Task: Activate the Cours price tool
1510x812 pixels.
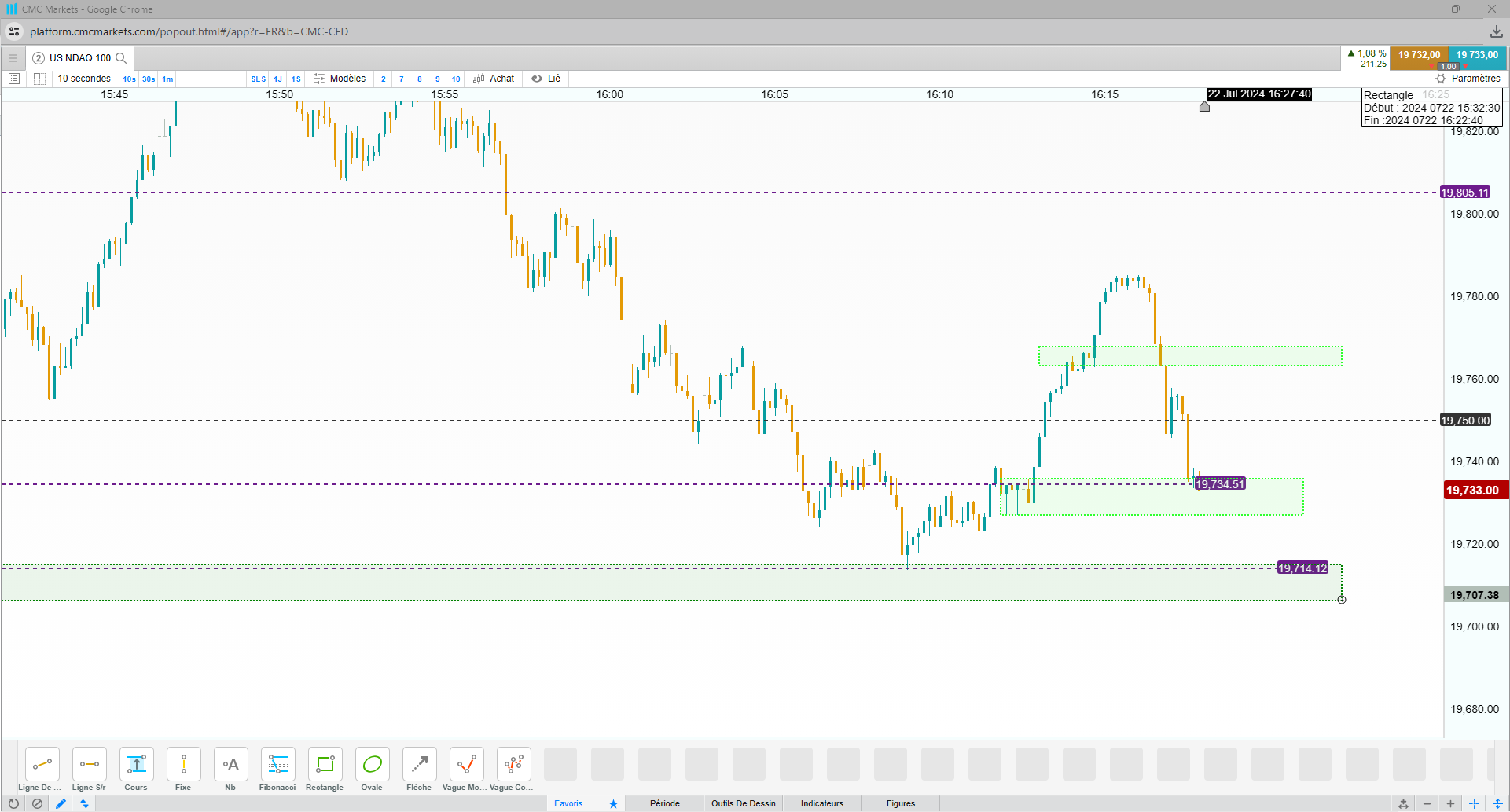Action: click(136, 770)
